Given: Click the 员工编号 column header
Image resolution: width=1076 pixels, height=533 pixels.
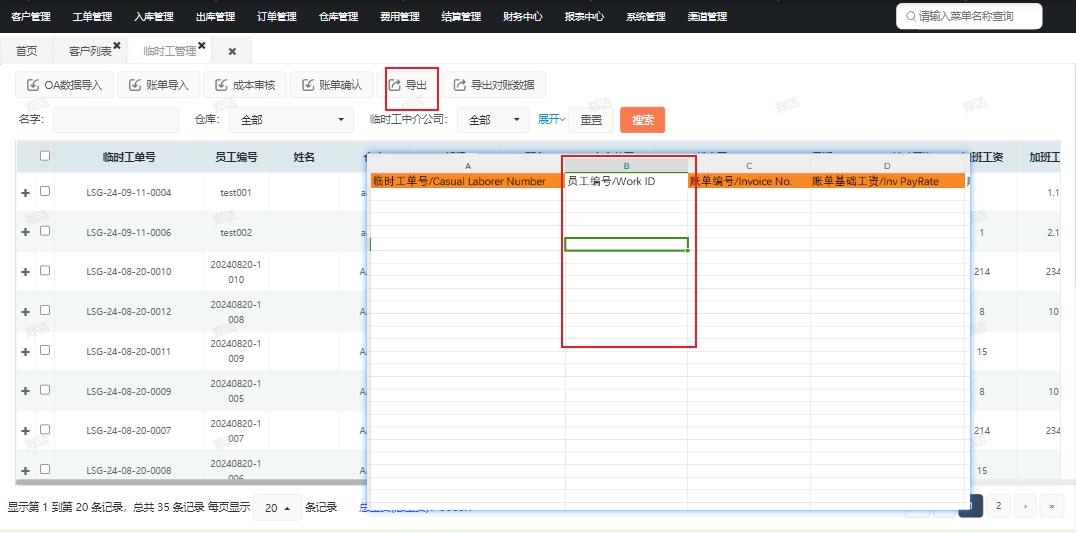Looking at the screenshot, I should tap(236, 157).
